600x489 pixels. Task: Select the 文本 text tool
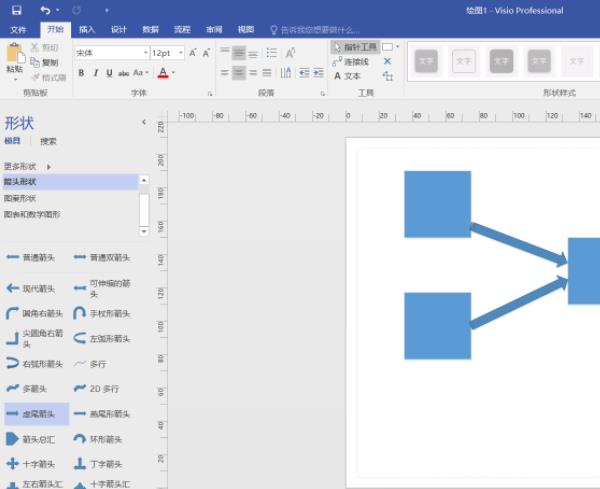coord(347,76)
